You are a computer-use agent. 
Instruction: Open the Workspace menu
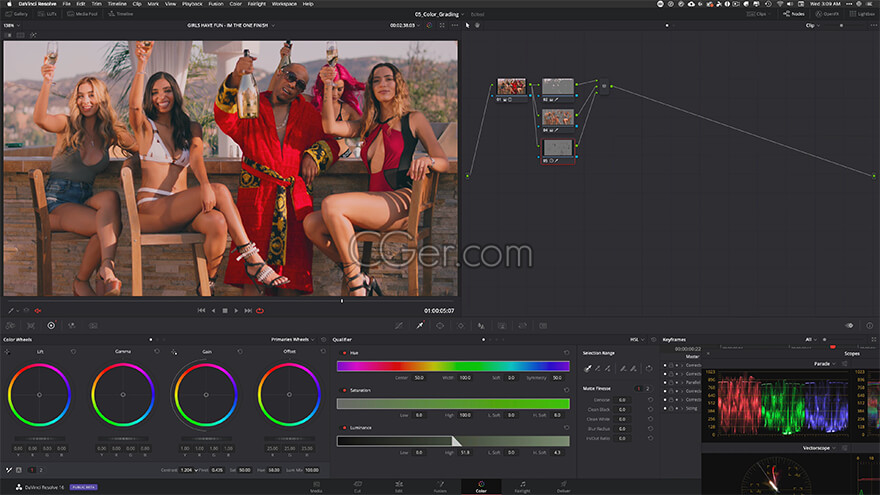point(284,4)
